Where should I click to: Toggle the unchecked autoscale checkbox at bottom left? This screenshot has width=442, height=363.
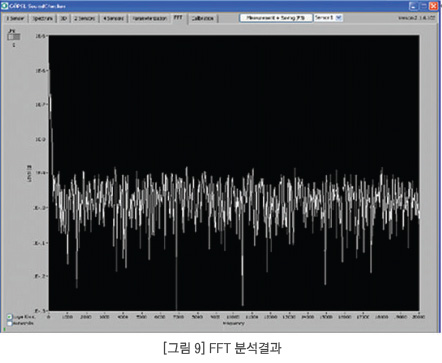(x=10, y=323)
